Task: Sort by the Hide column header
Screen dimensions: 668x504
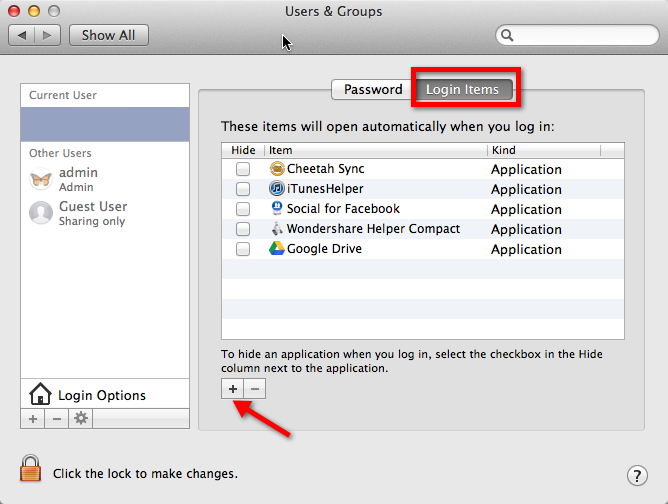Action: [x=243, y=150]
